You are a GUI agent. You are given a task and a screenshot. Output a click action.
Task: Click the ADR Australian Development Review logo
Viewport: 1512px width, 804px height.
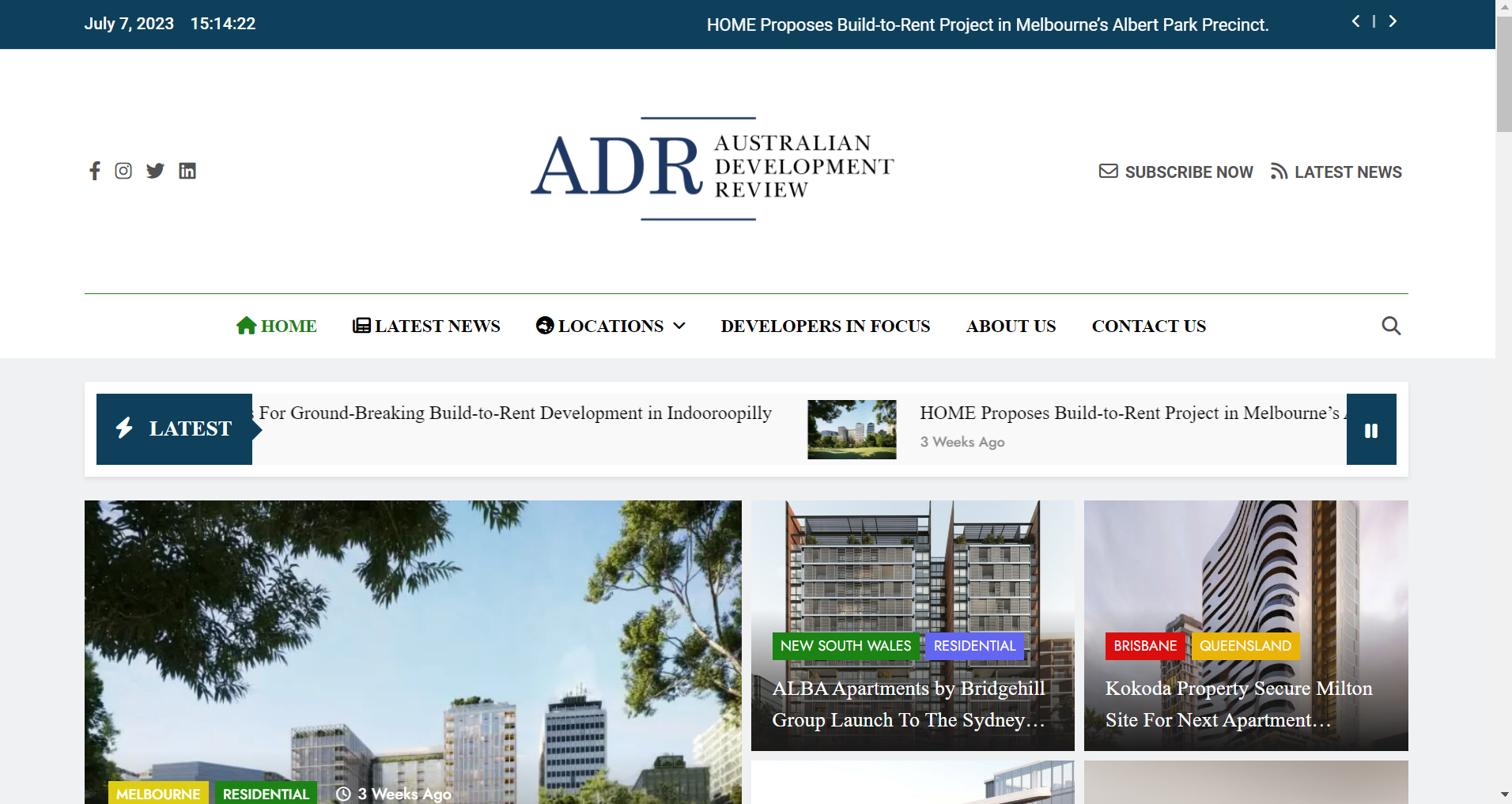[712, 168]
